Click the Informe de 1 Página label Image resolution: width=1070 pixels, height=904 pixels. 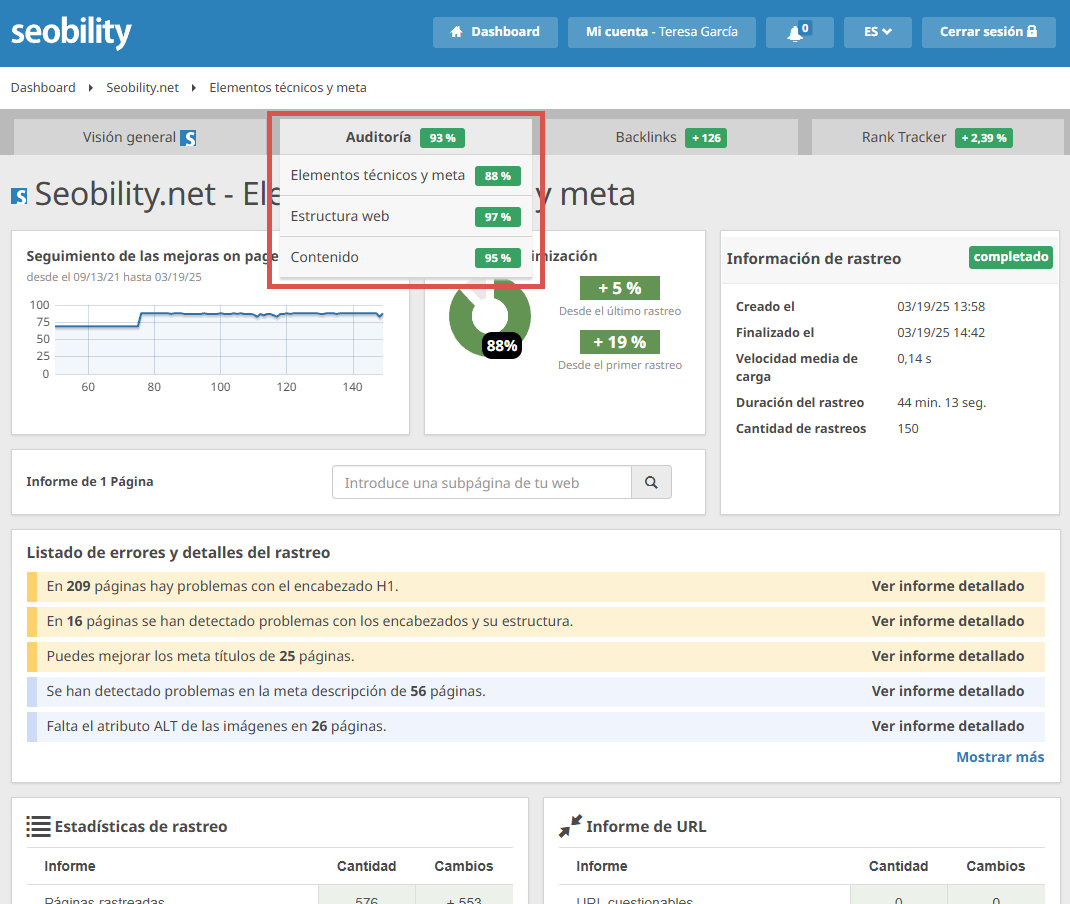point(90,482)
